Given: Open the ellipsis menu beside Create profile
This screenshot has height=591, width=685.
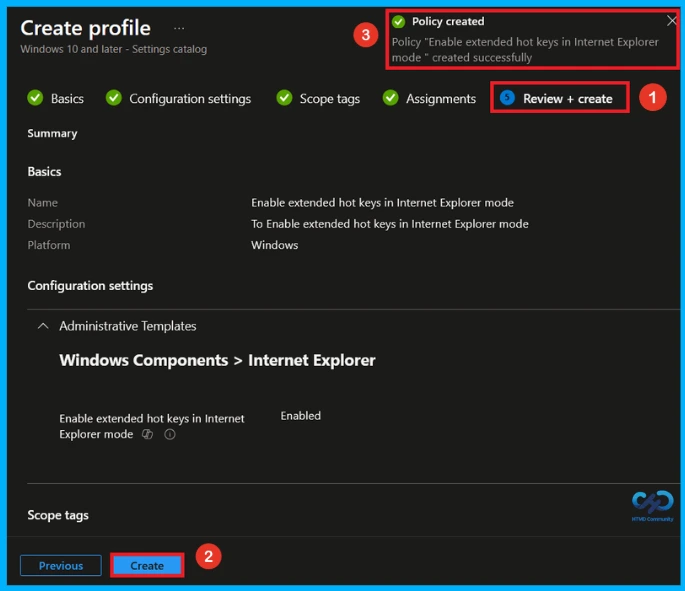Looking at the screenshot, I should click(179, 29).
